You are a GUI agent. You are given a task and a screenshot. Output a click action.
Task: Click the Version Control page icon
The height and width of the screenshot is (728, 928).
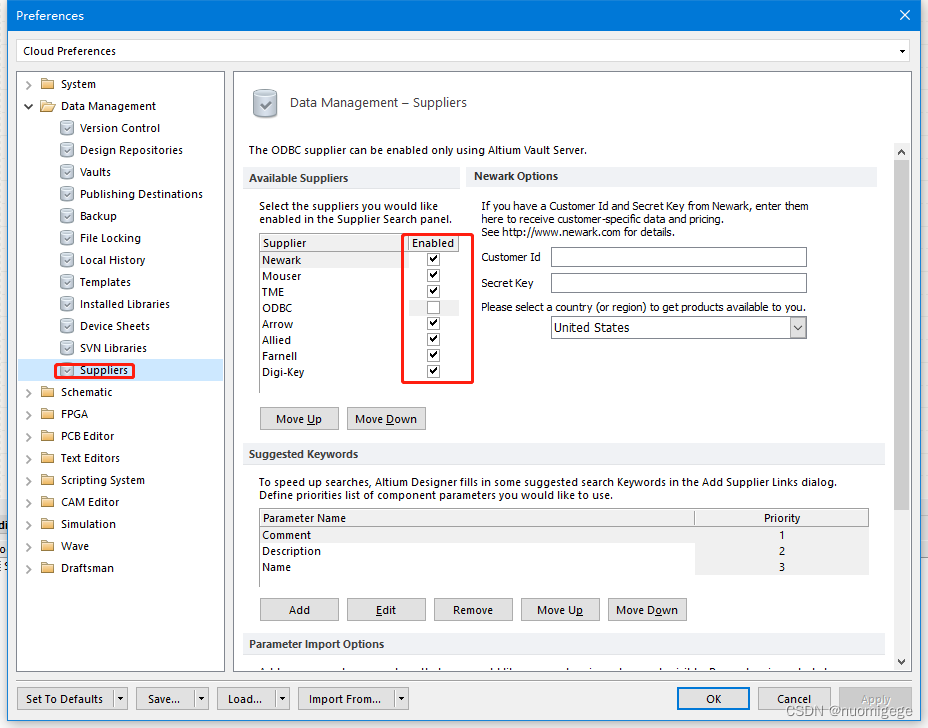pos(67,128)
